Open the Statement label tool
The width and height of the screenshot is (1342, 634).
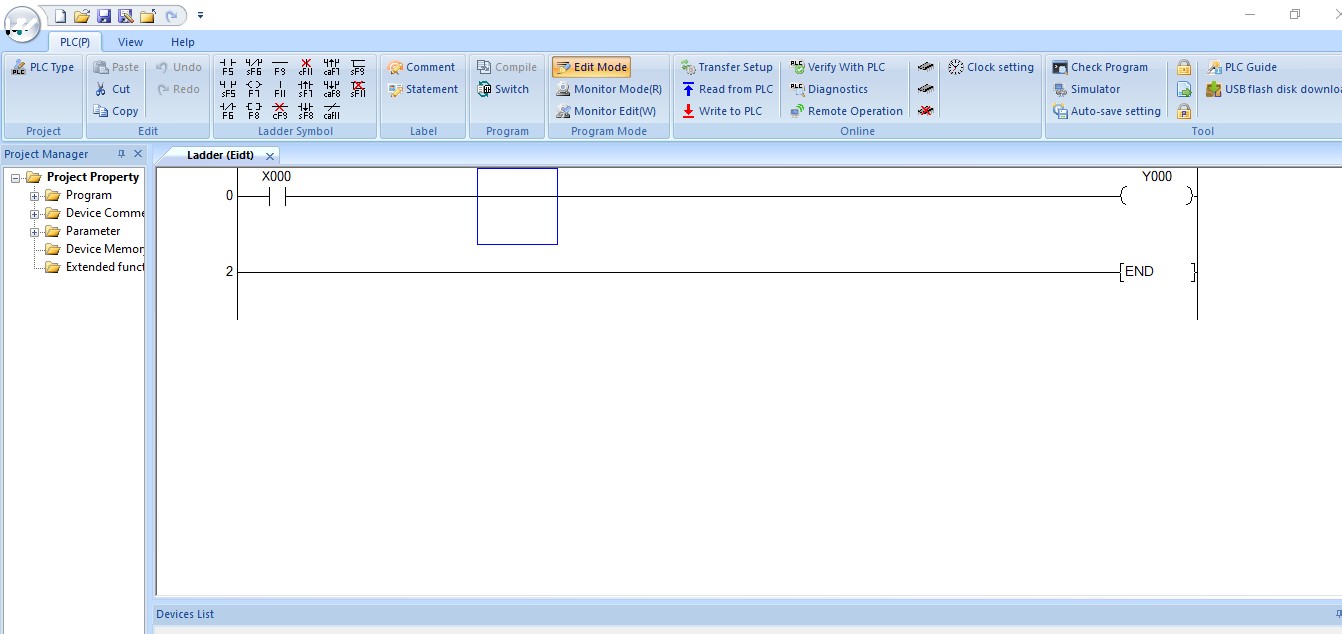[x=423, y=89]
